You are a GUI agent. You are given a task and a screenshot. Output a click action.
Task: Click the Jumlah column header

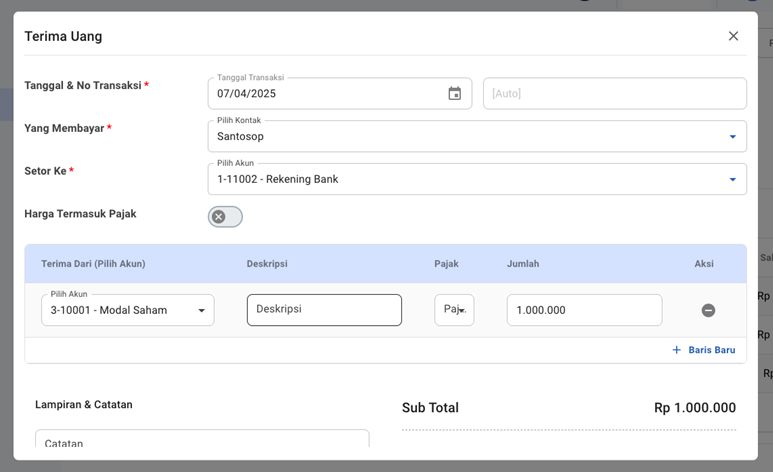tap(523, 264)
